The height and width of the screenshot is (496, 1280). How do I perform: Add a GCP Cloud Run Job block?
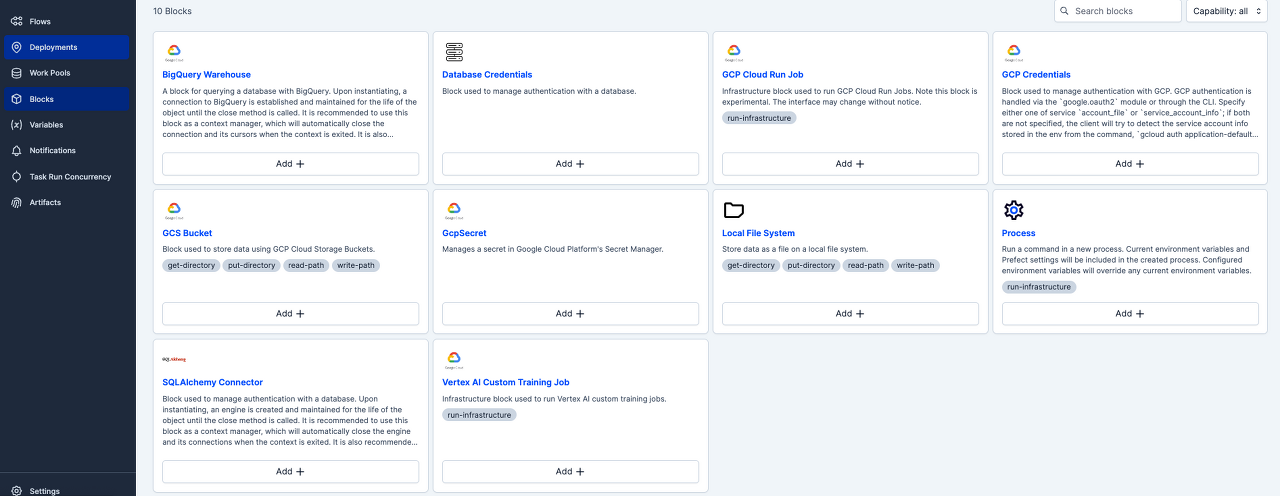coord(850,164)
